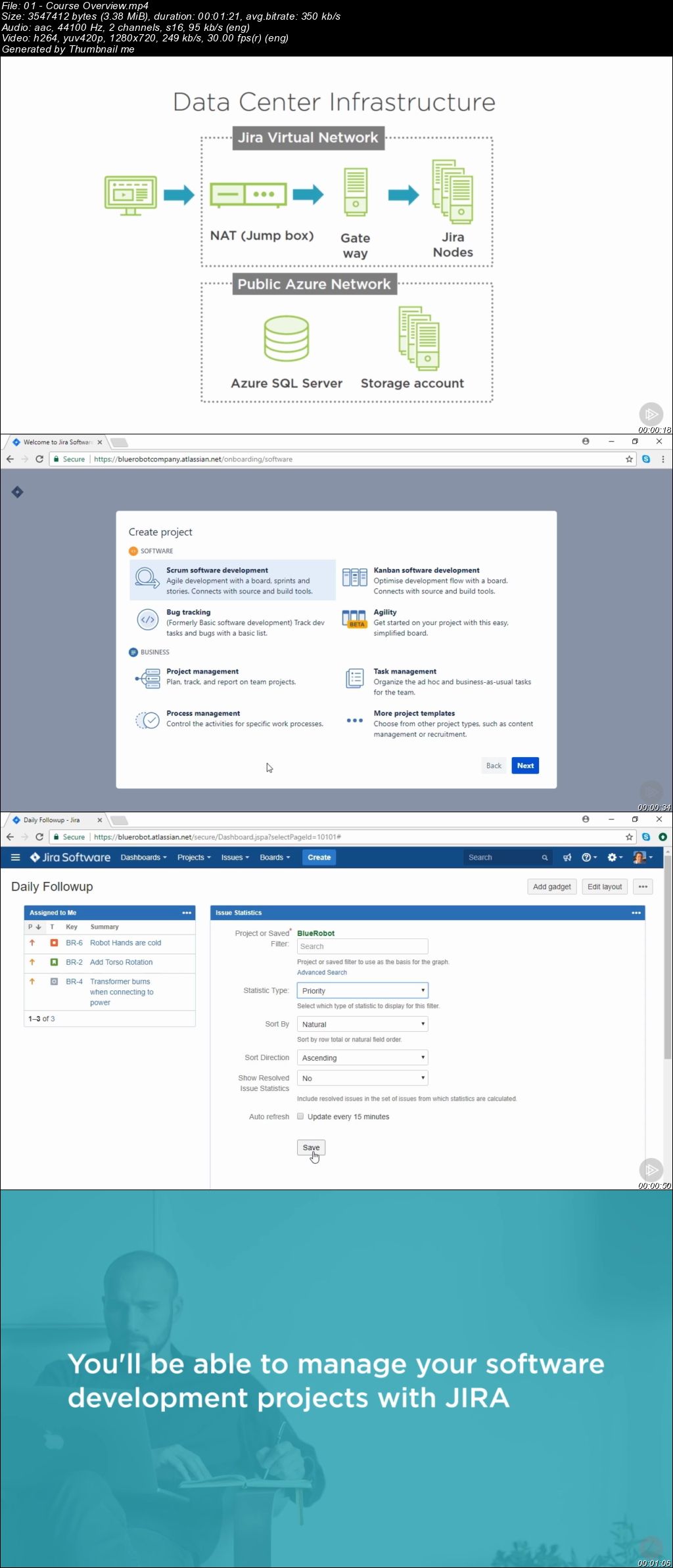Select the Scrum software development template icon

tap(147, 579)
